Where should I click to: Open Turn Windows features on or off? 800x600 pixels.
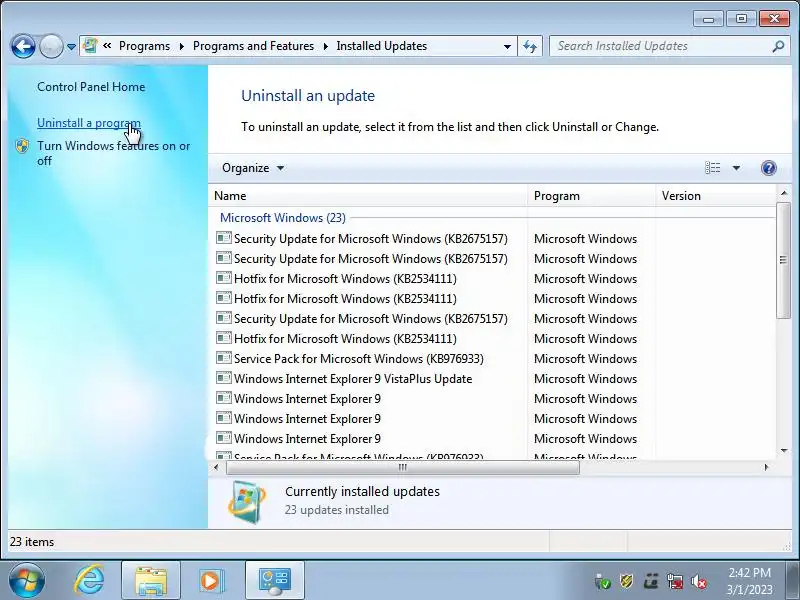(x=113, y=153)
